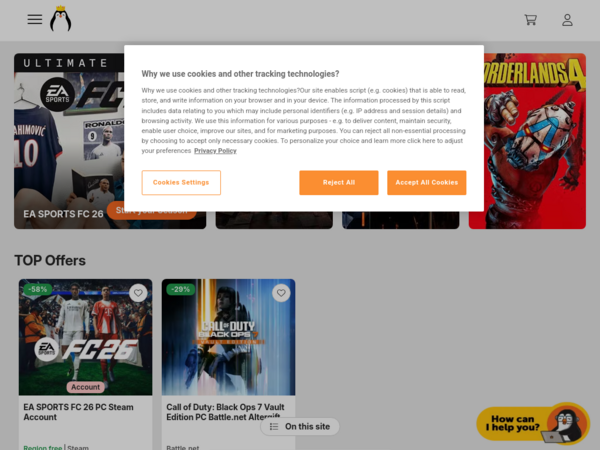The width and height of the screenshot is (600, 450).
Task: Click the Call of Duty: Black Ops 7 title
Action: pyautogui.click(x=225, y=412)
